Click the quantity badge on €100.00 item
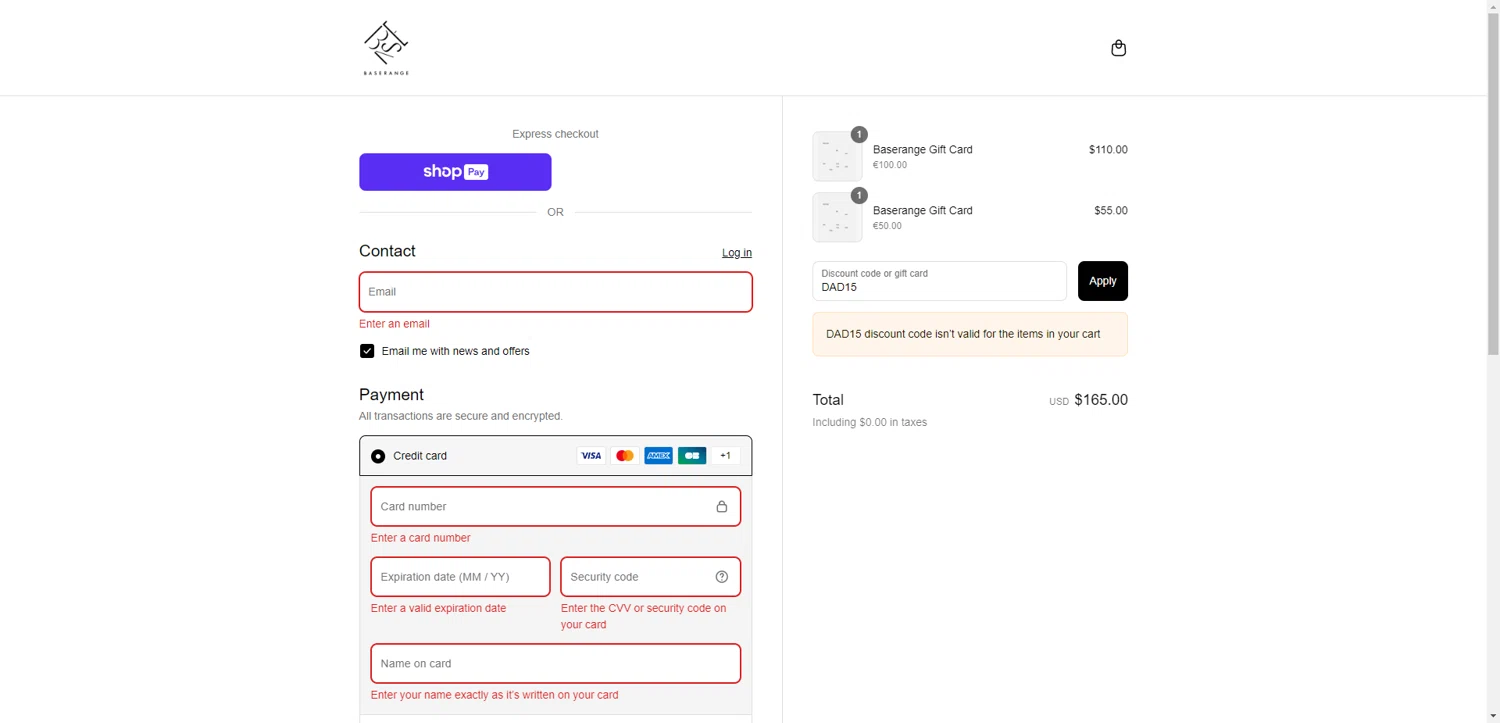The width and height of the screenshot is (1500, 723). point(859,134)
